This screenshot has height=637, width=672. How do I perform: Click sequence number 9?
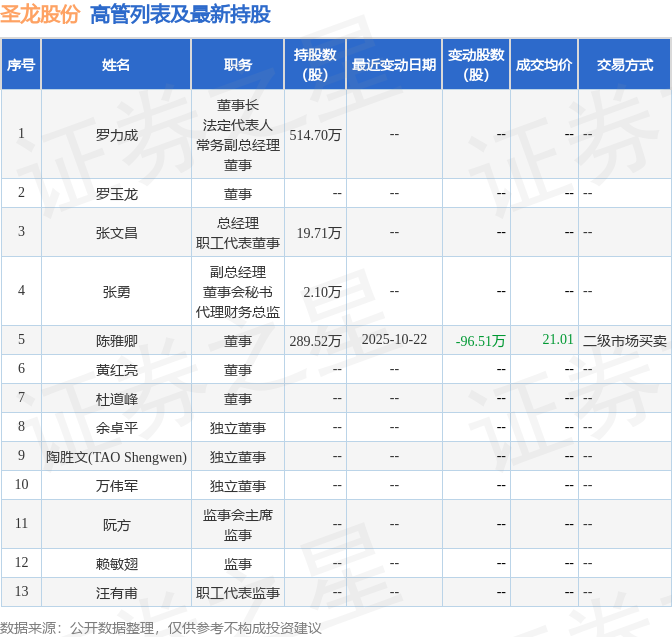tap(21, 455)
